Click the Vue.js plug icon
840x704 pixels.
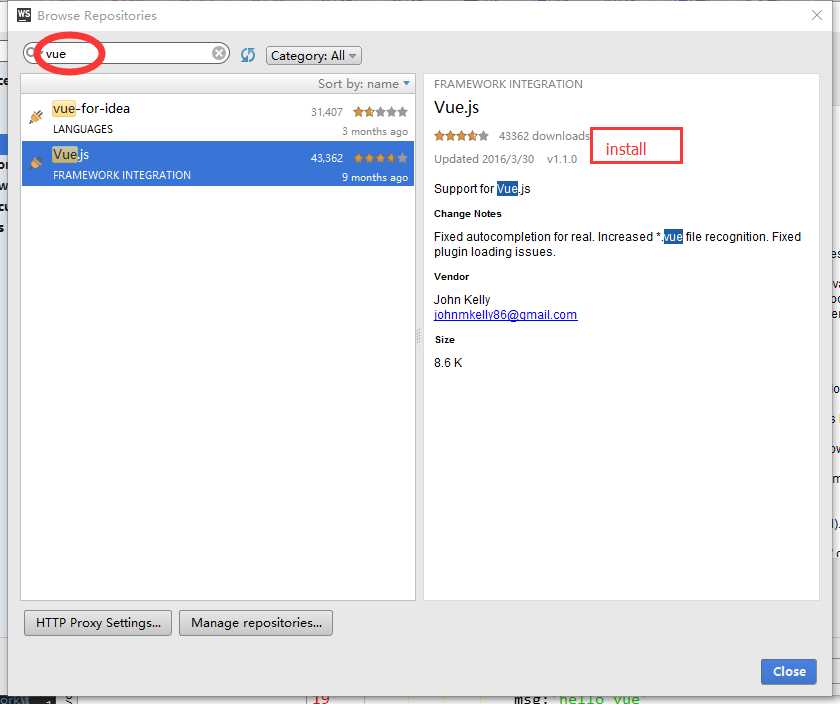tap(36, 162)
